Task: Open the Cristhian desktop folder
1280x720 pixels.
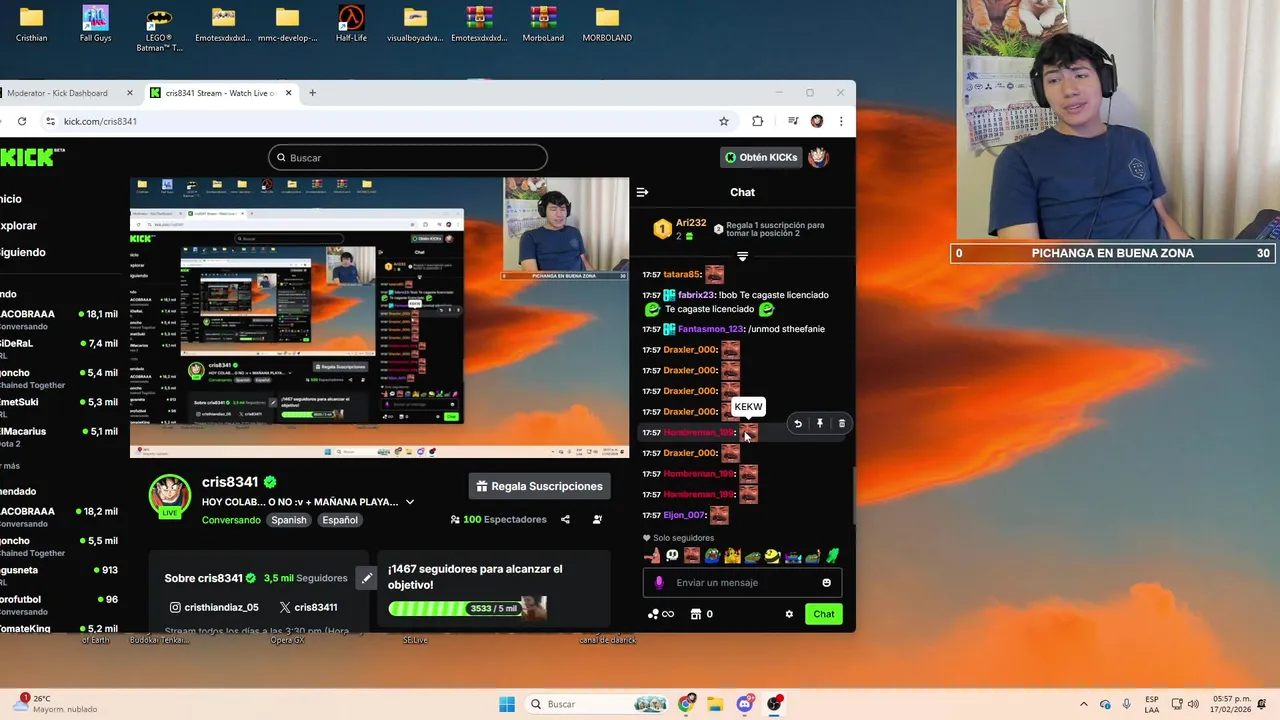Action: click(31, 25)
